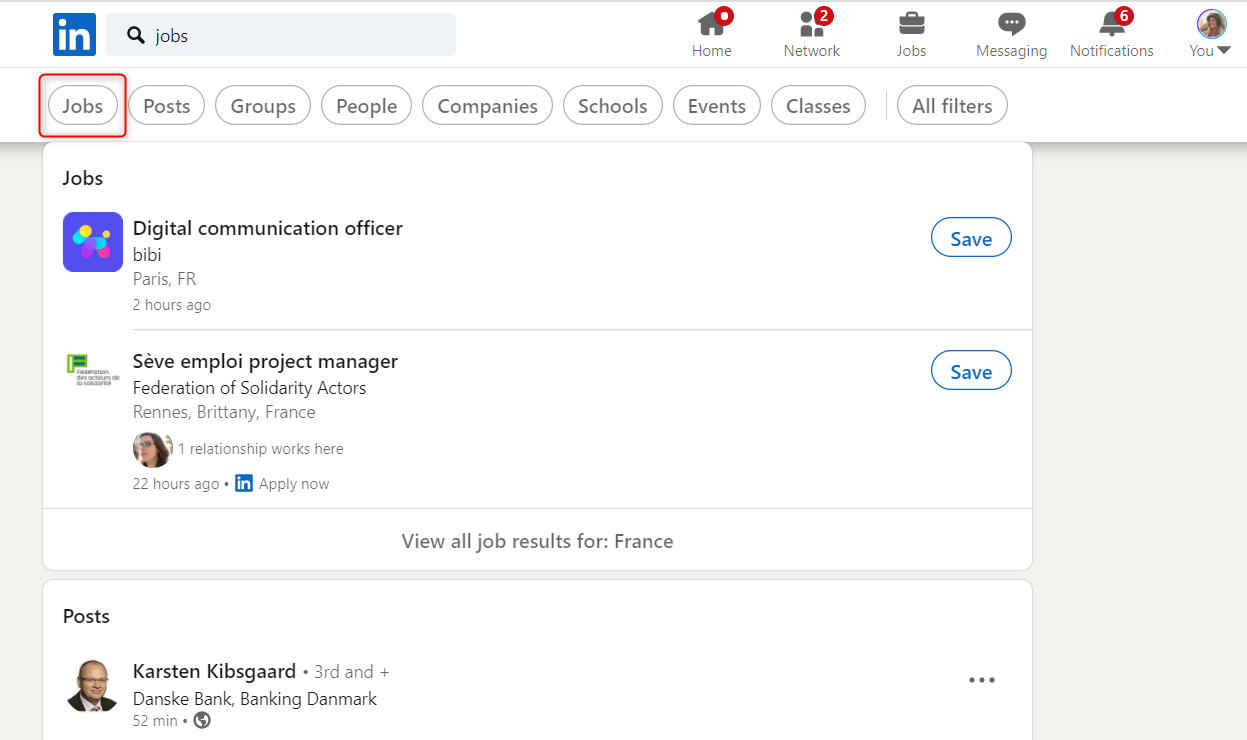Select the Events filter tab
Viewport: 1247px width, 740px height.
pyautogui.click(x=716, y=106)
